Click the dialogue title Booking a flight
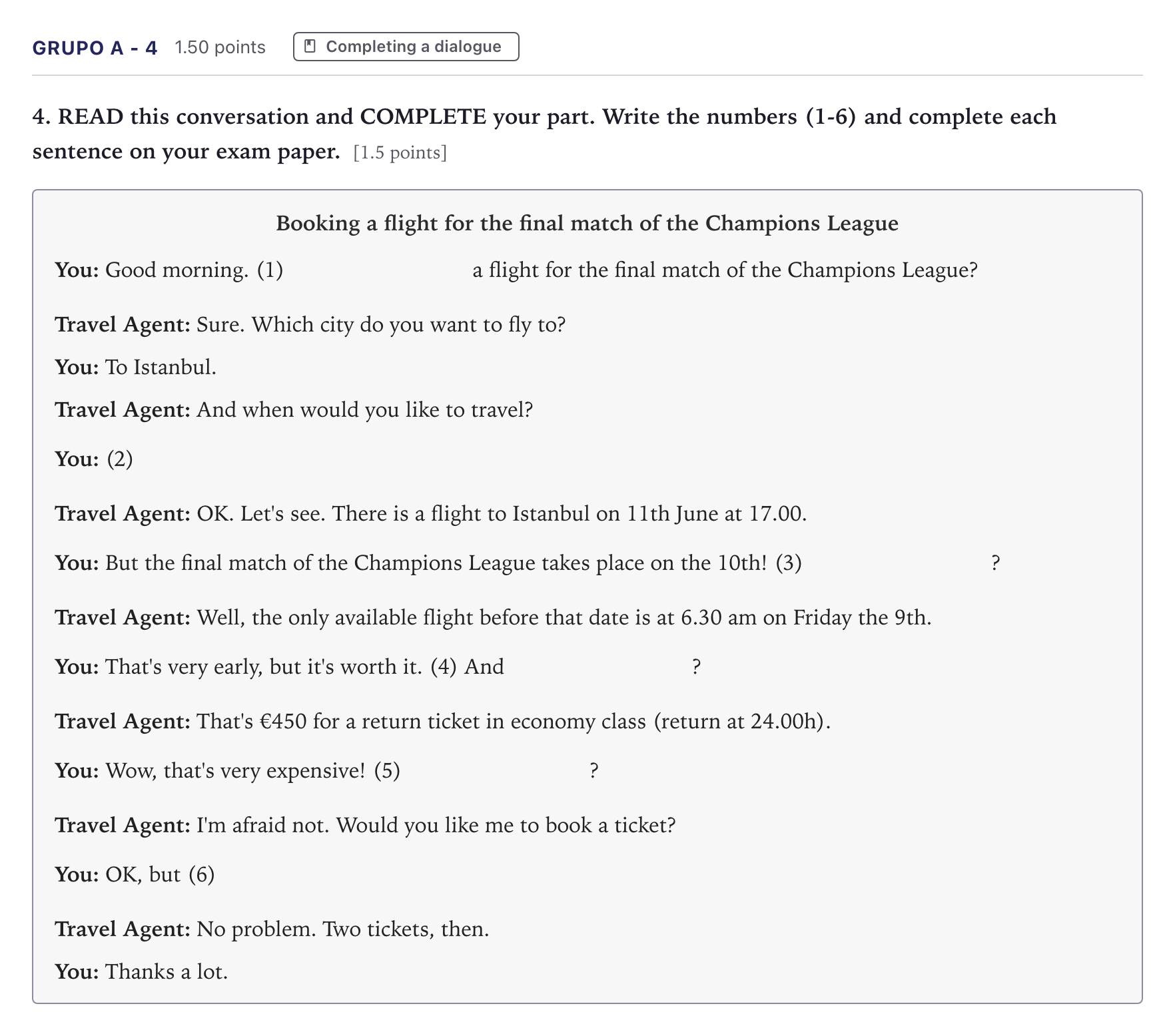This screenshot has height=1036, width=1175. (587, 223)
